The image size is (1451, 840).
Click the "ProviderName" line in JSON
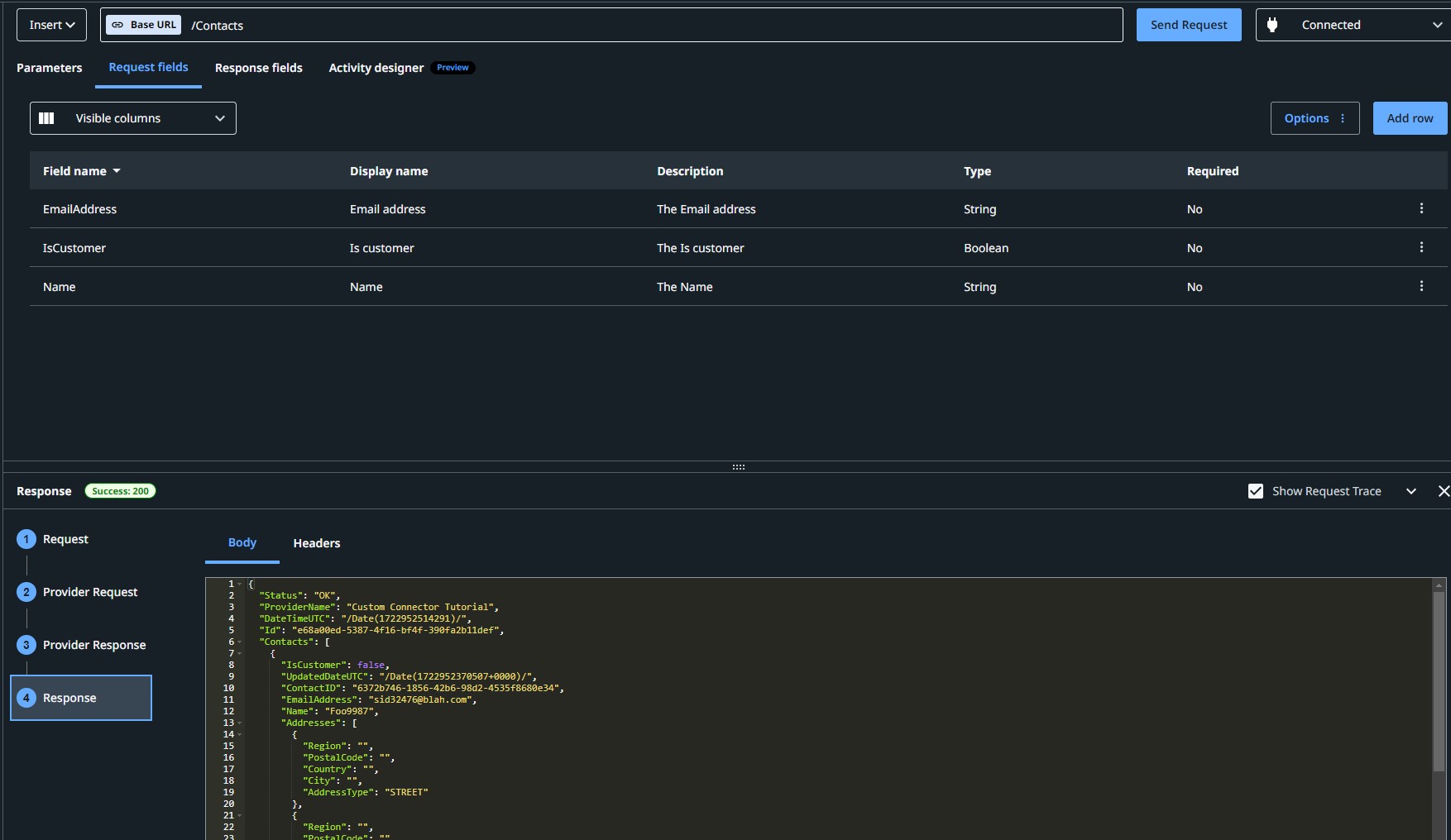pos(379,607)
